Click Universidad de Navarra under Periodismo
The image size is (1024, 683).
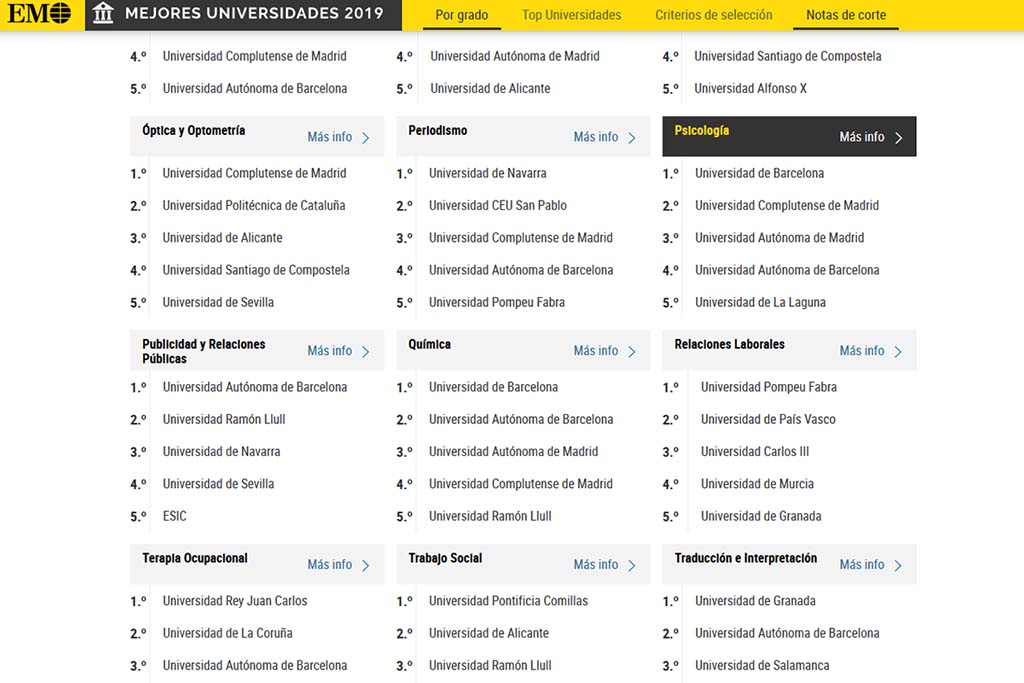(487, 173)
